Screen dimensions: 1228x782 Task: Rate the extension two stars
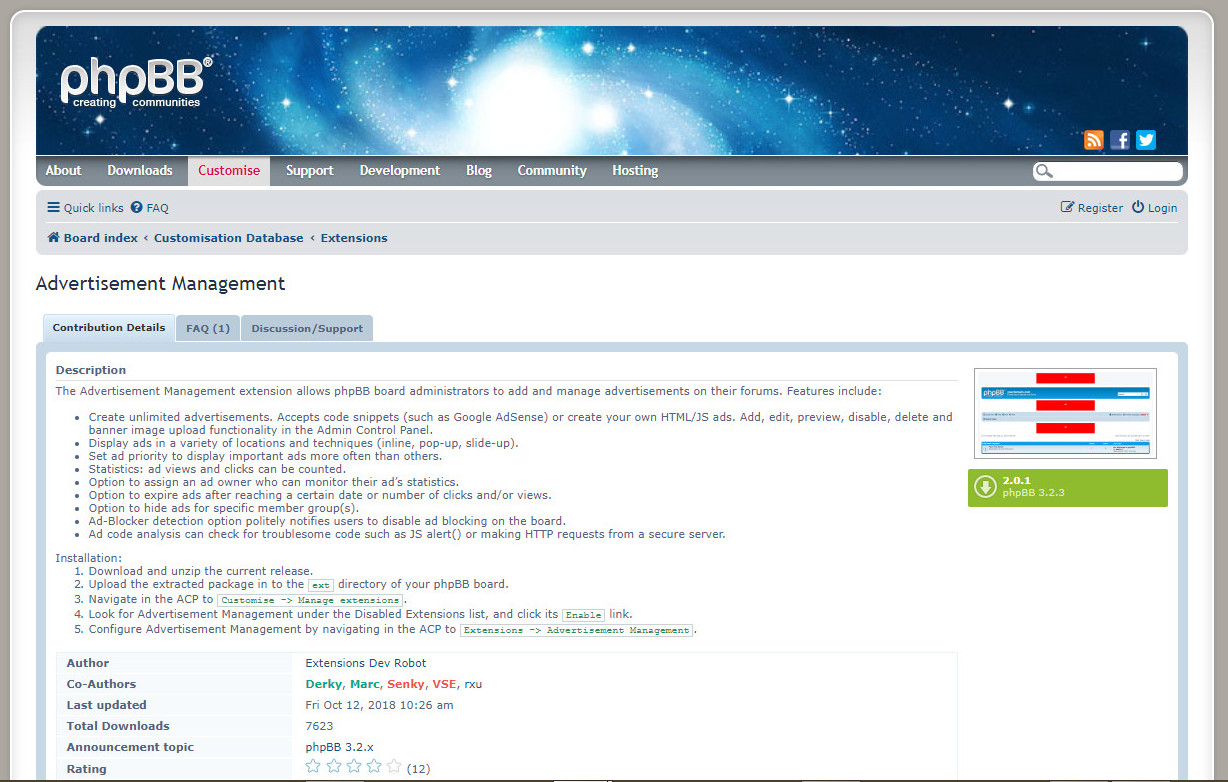click(334, 767)
